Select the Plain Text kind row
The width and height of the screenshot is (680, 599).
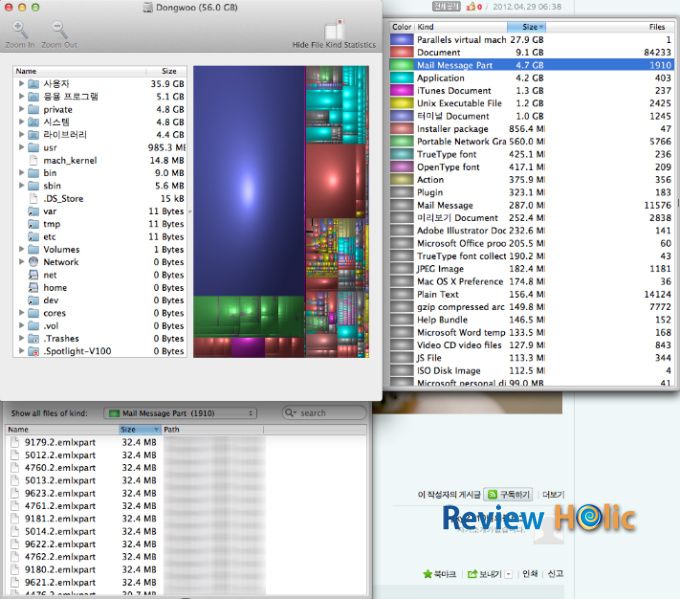(x=532, y=294)
